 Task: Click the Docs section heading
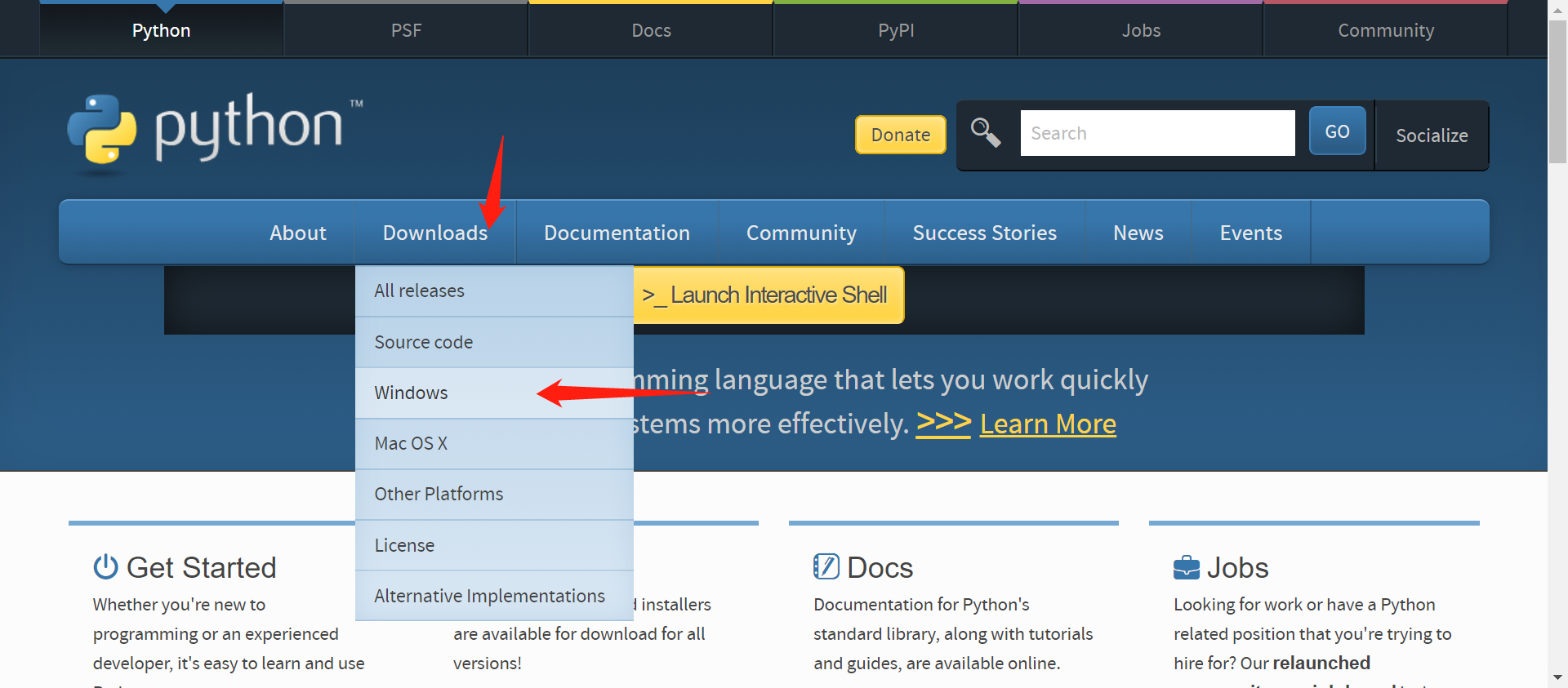coord(880,567)
